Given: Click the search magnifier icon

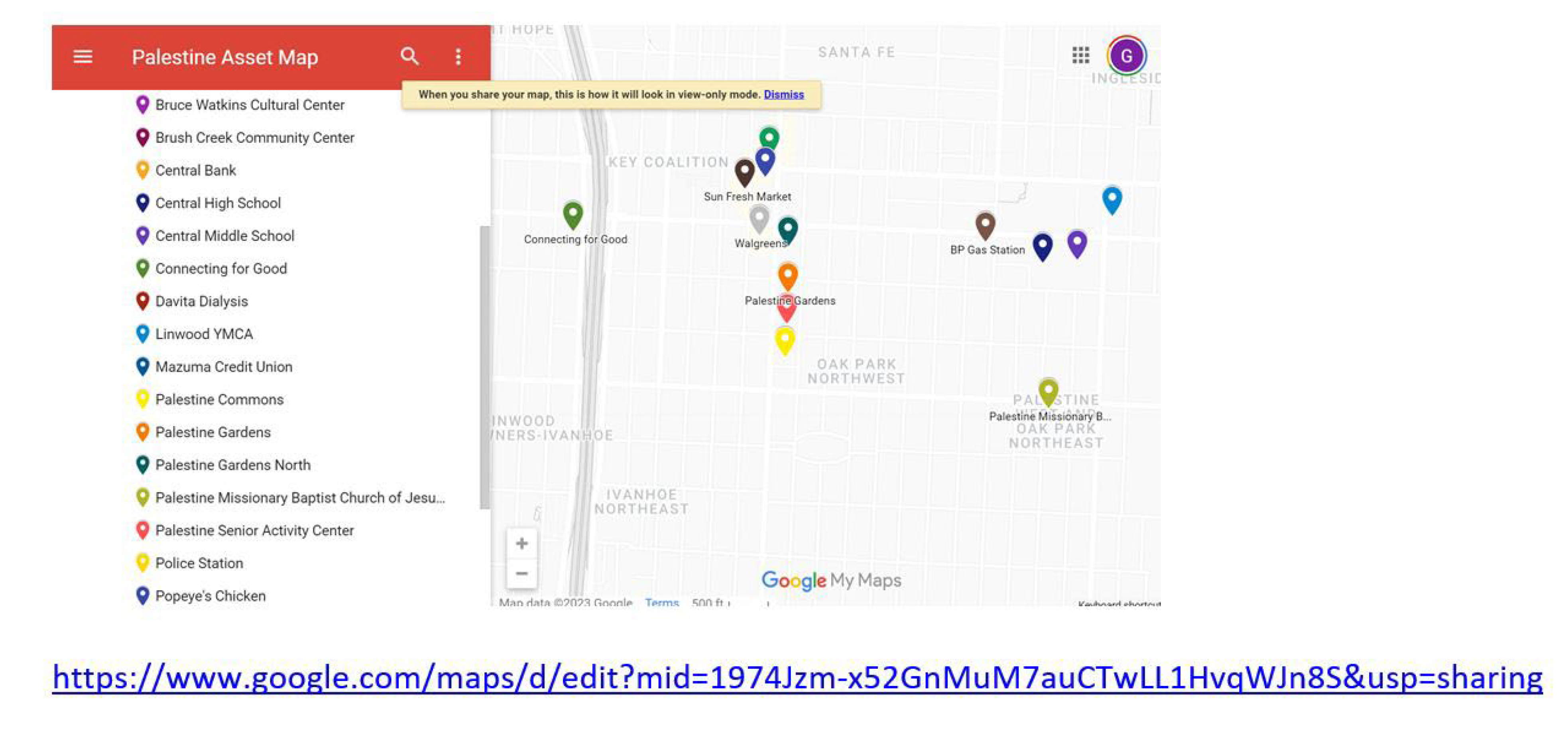Looking at the screenshot, I should point(410,57).
